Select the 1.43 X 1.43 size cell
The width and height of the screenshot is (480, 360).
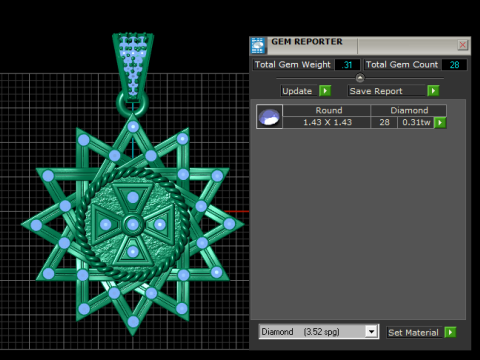[x=327, y=122]
